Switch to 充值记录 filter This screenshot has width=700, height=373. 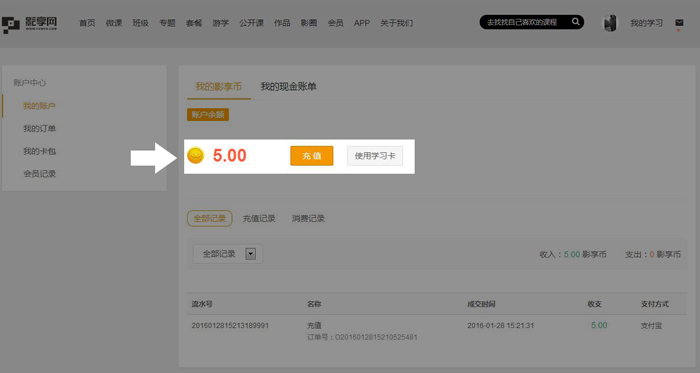pos(258,219)
